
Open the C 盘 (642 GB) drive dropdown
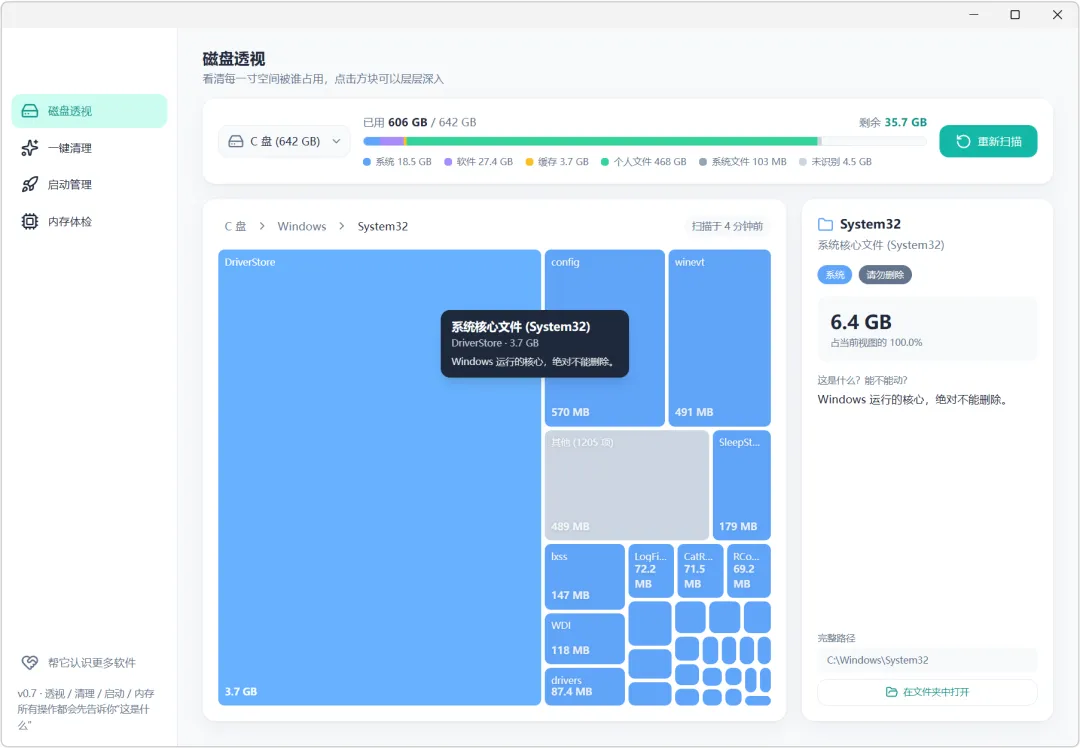[x=284, y=141]
